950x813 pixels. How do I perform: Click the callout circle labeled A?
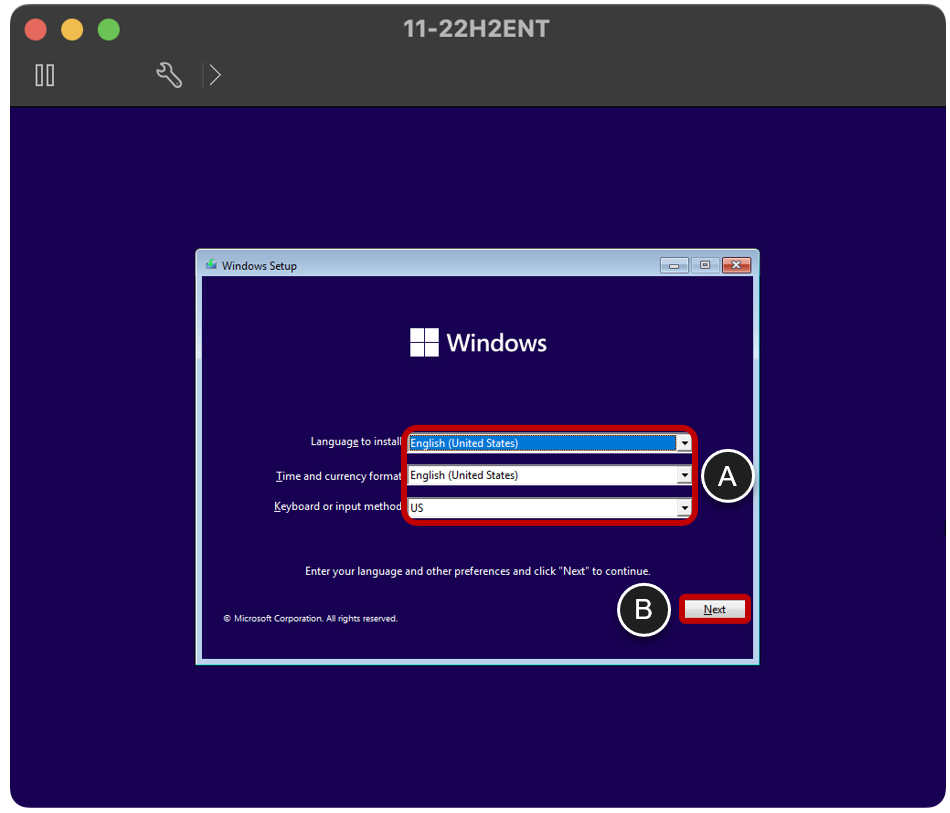pyautogui.click(x=727, y=477)
